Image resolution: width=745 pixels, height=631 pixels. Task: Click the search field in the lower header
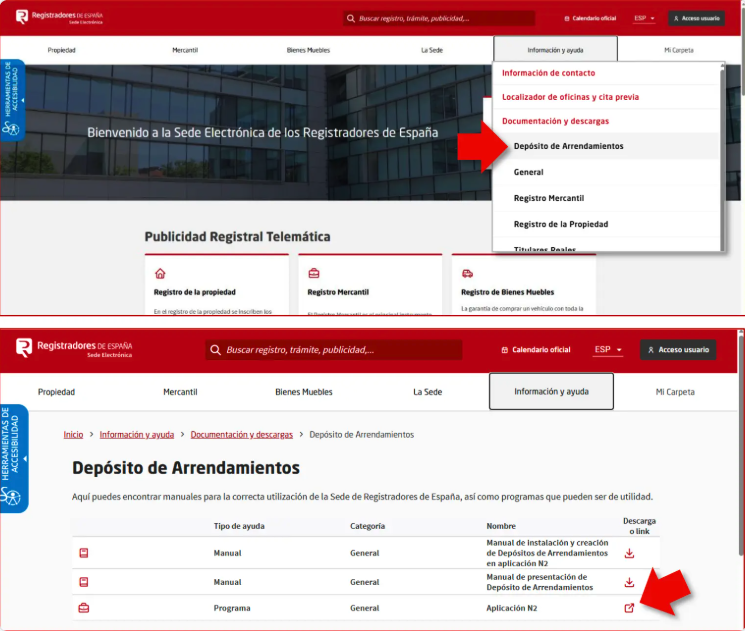335,350
